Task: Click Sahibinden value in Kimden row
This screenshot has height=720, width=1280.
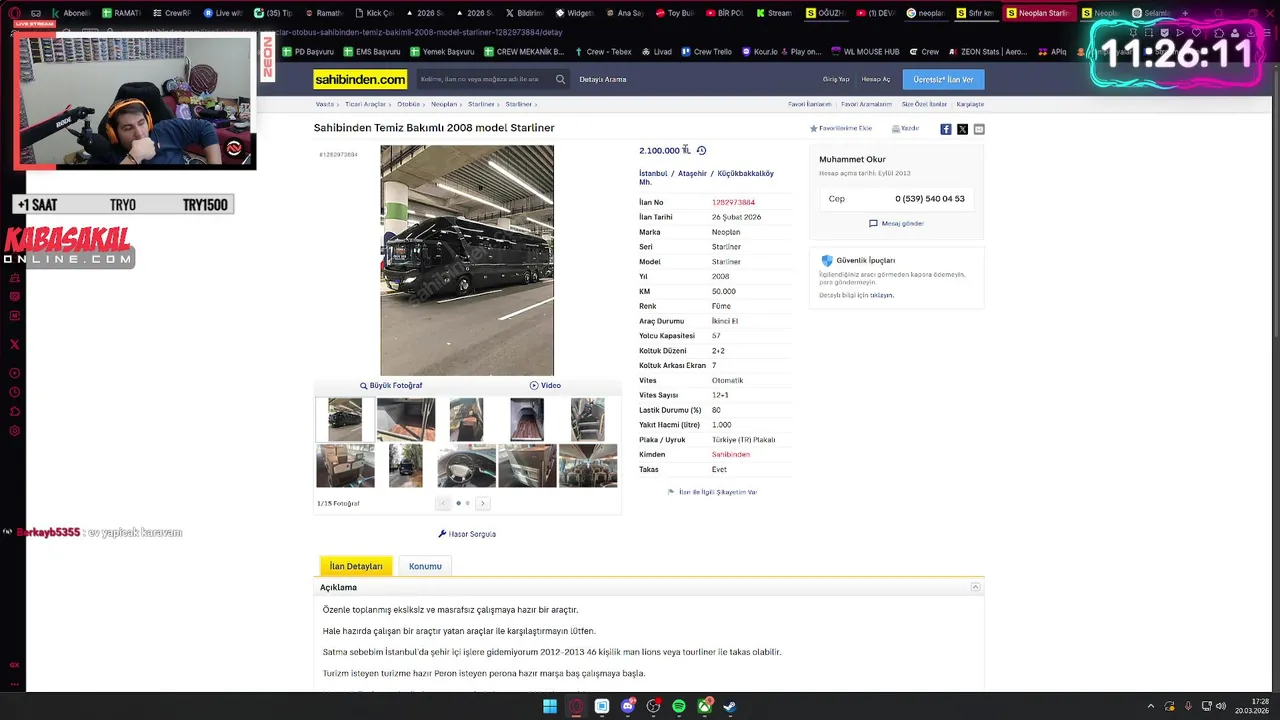Action: pos(731,454)
